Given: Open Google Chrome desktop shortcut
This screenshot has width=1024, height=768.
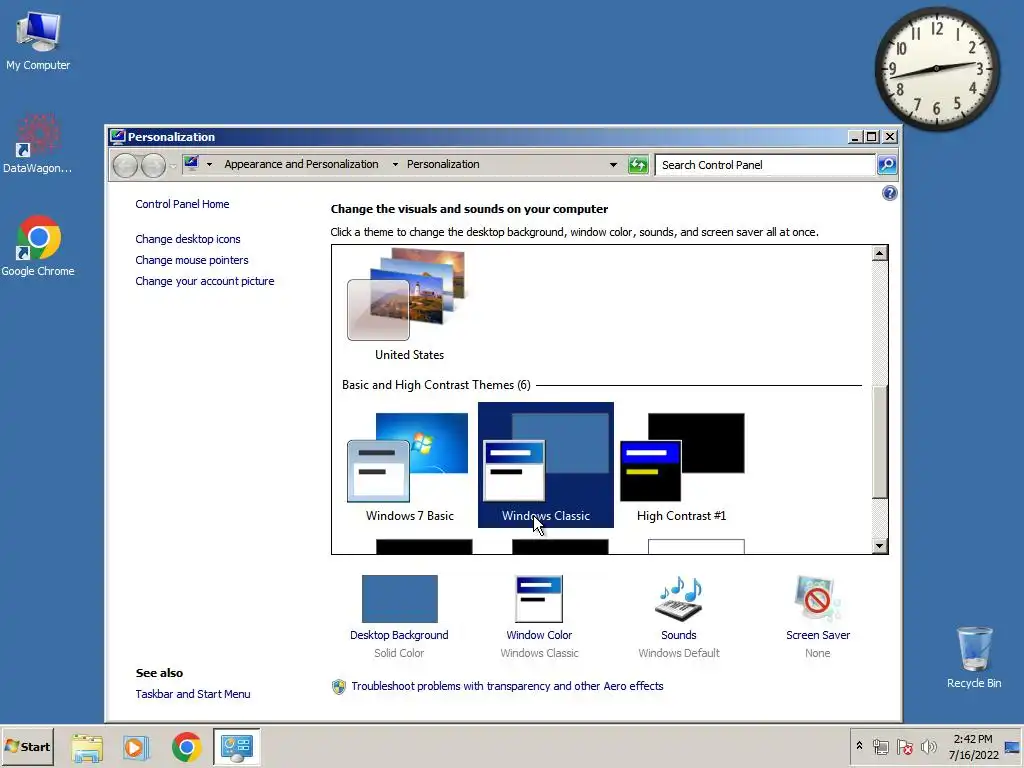Looking at the screenshot, I should 38,247.
